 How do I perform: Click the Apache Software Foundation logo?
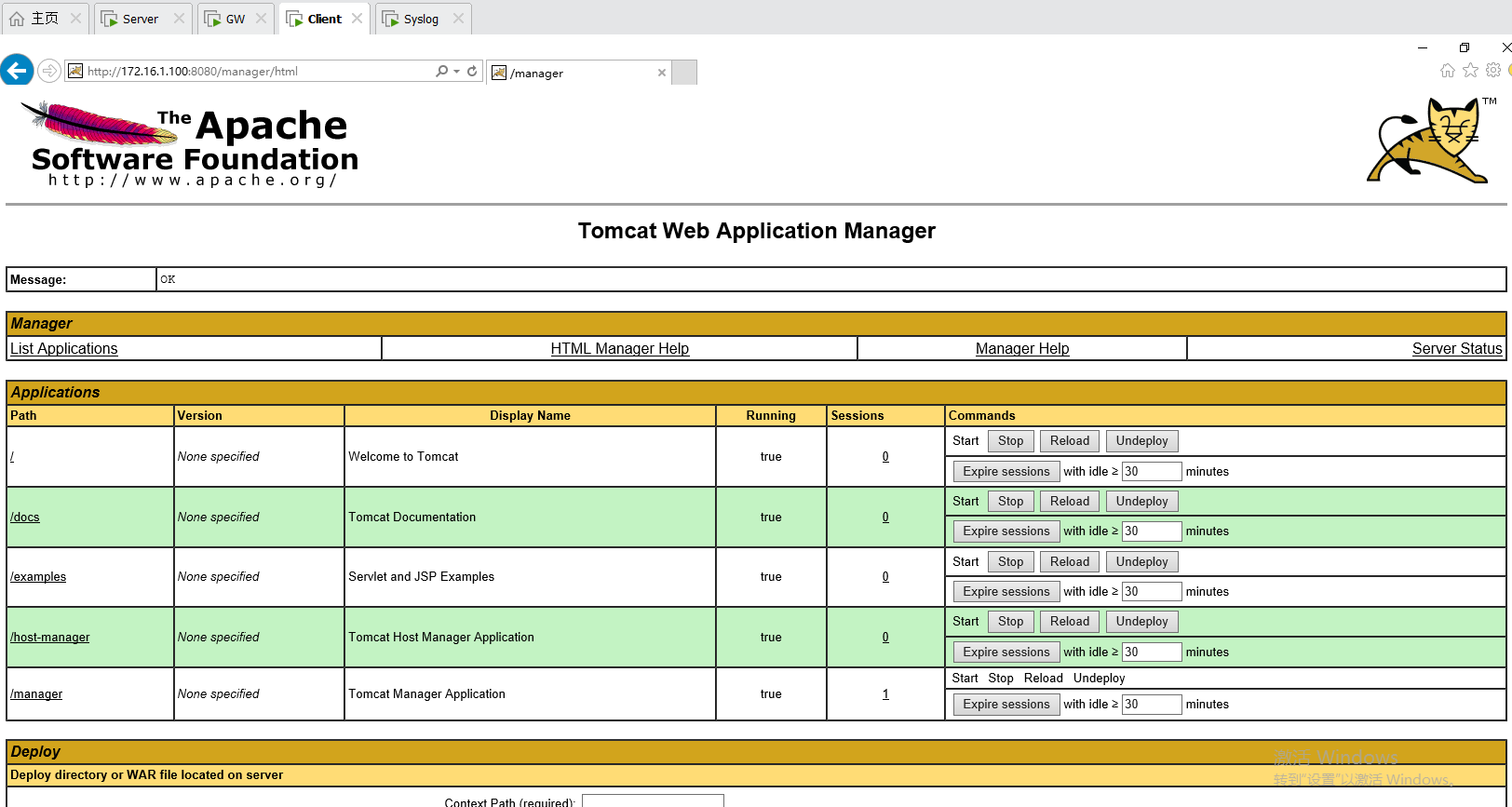coord(190,143)
